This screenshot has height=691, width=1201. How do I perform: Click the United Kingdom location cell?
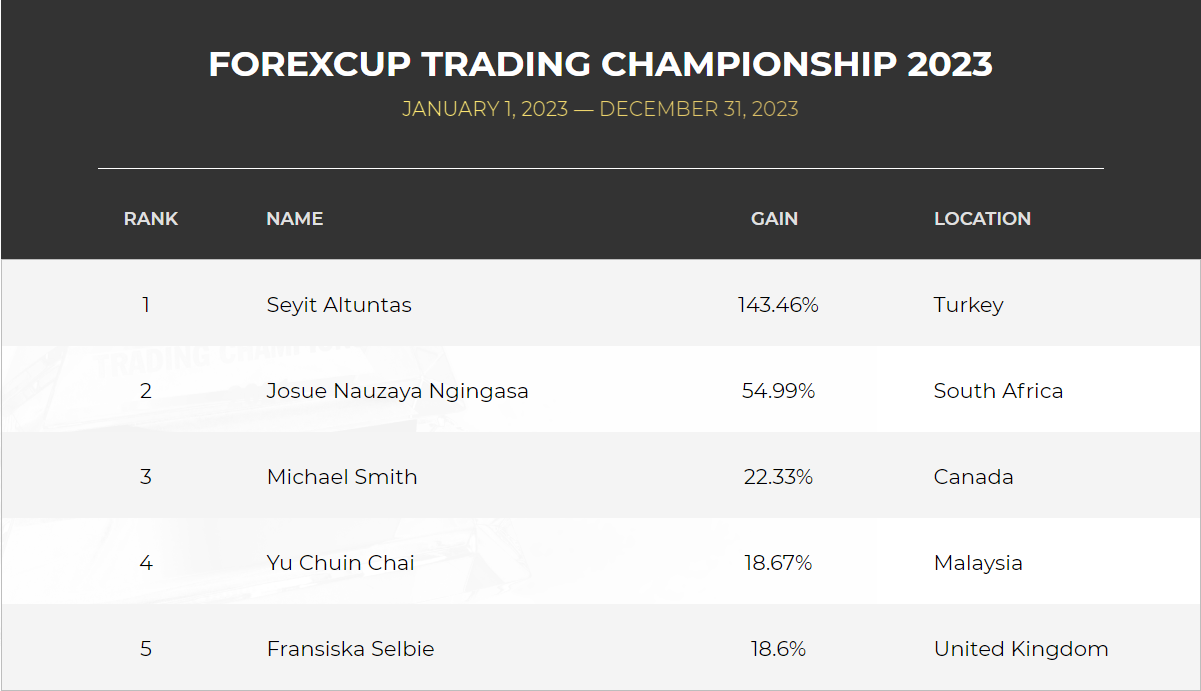pos(1021,649)
